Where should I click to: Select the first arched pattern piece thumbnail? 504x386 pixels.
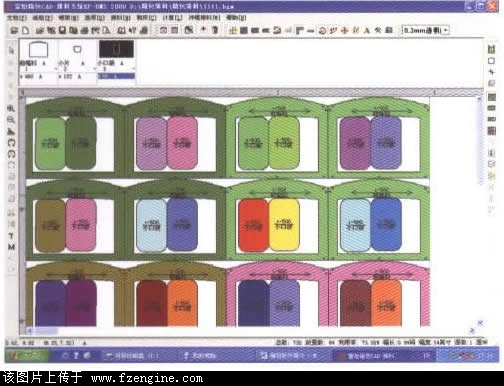tap(38, 50)
